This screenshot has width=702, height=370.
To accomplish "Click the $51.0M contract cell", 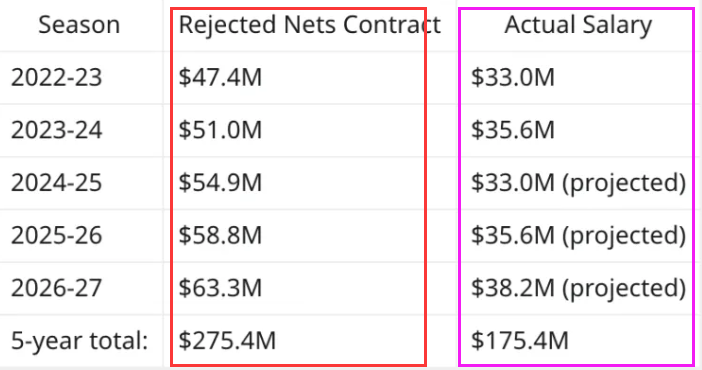I will [220, 130].
